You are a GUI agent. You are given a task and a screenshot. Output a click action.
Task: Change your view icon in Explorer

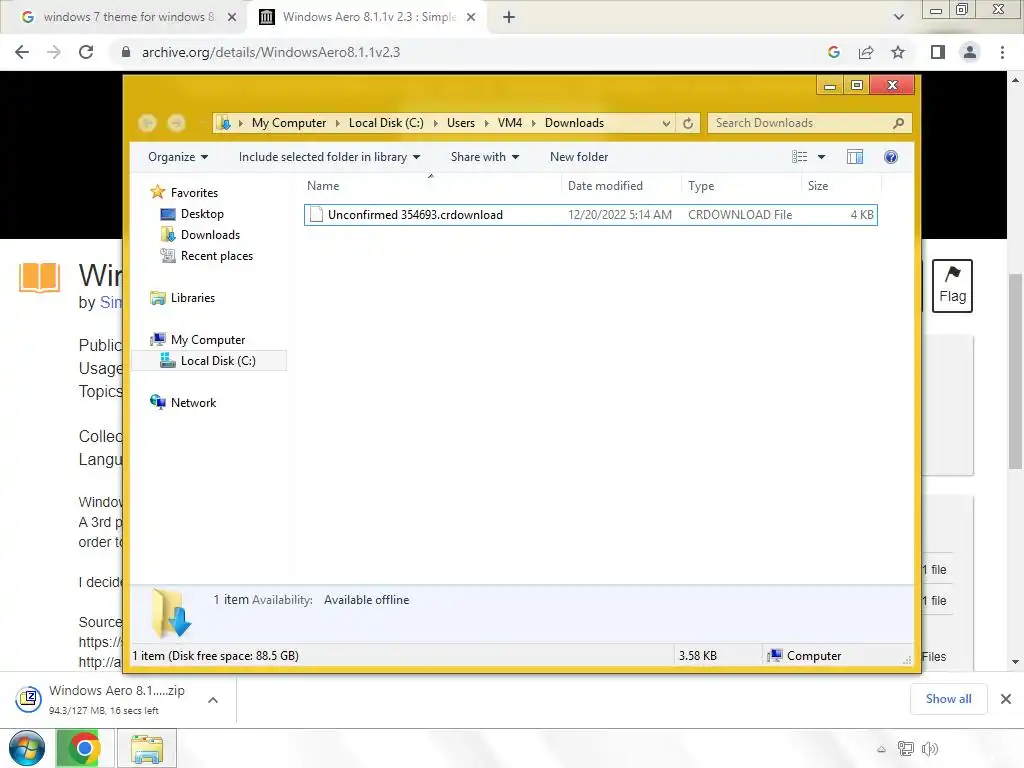(x=799, y=157)
